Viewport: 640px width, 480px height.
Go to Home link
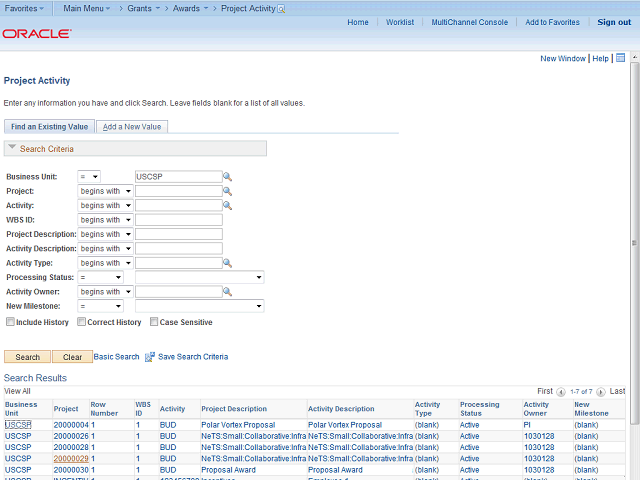coord(358,22)
